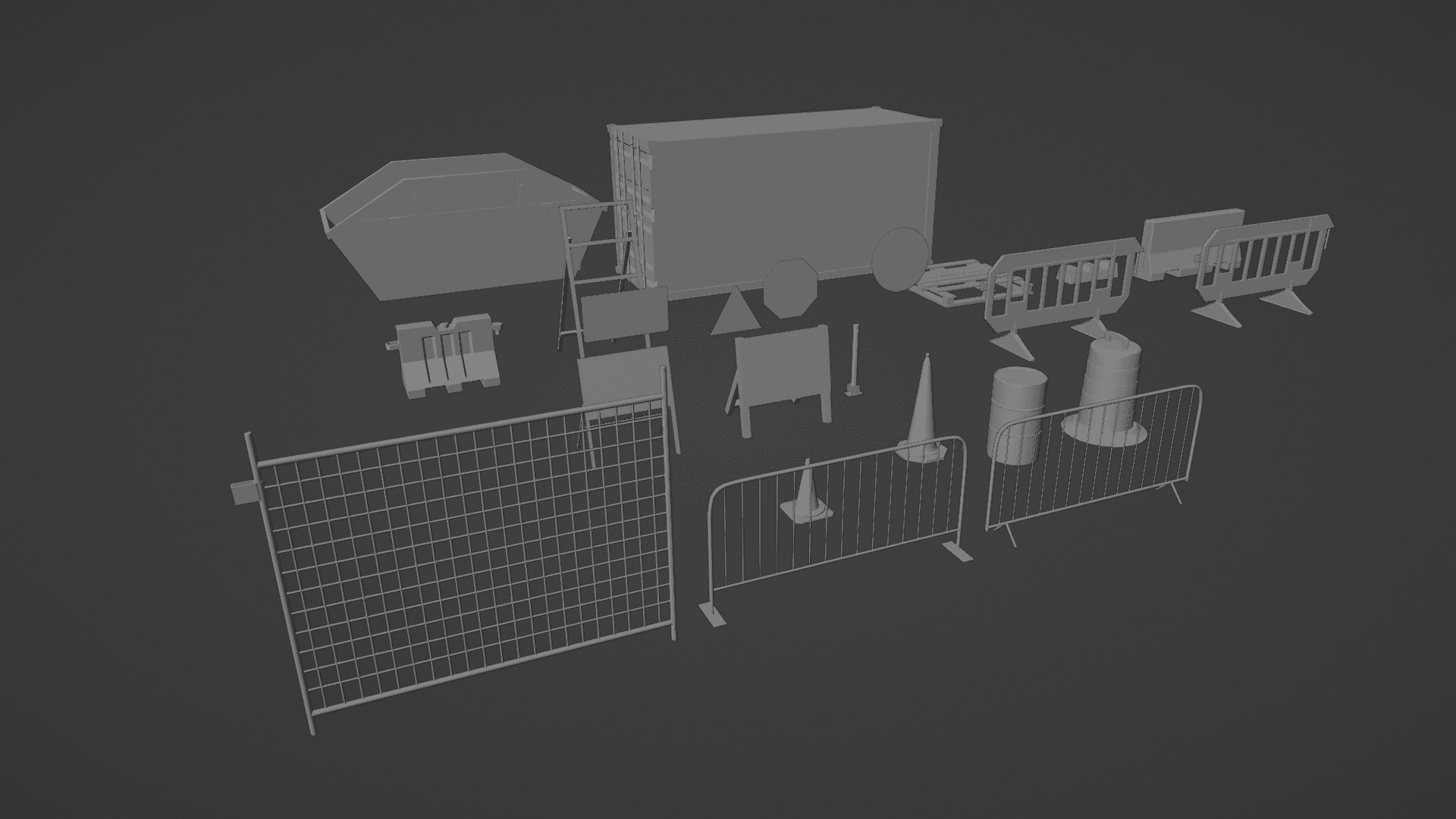Select the thin delineator post
The width and height of the screenshot is (1456, 819).
point(855,361)
